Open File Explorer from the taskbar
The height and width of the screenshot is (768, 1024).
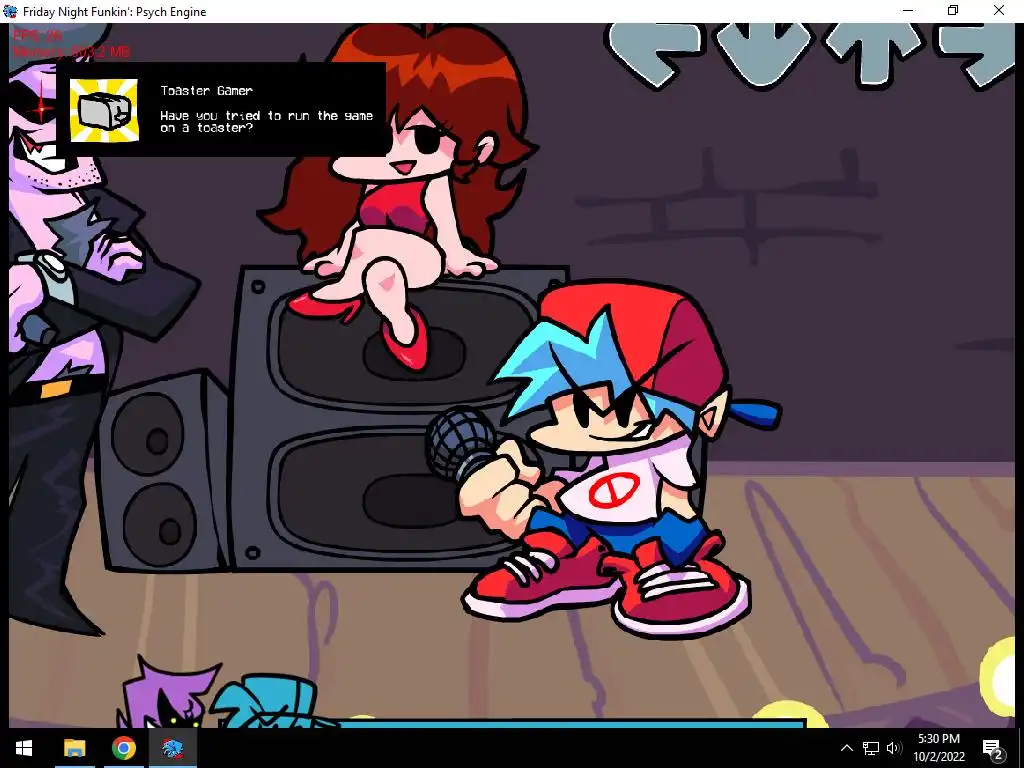pos(74,748)
